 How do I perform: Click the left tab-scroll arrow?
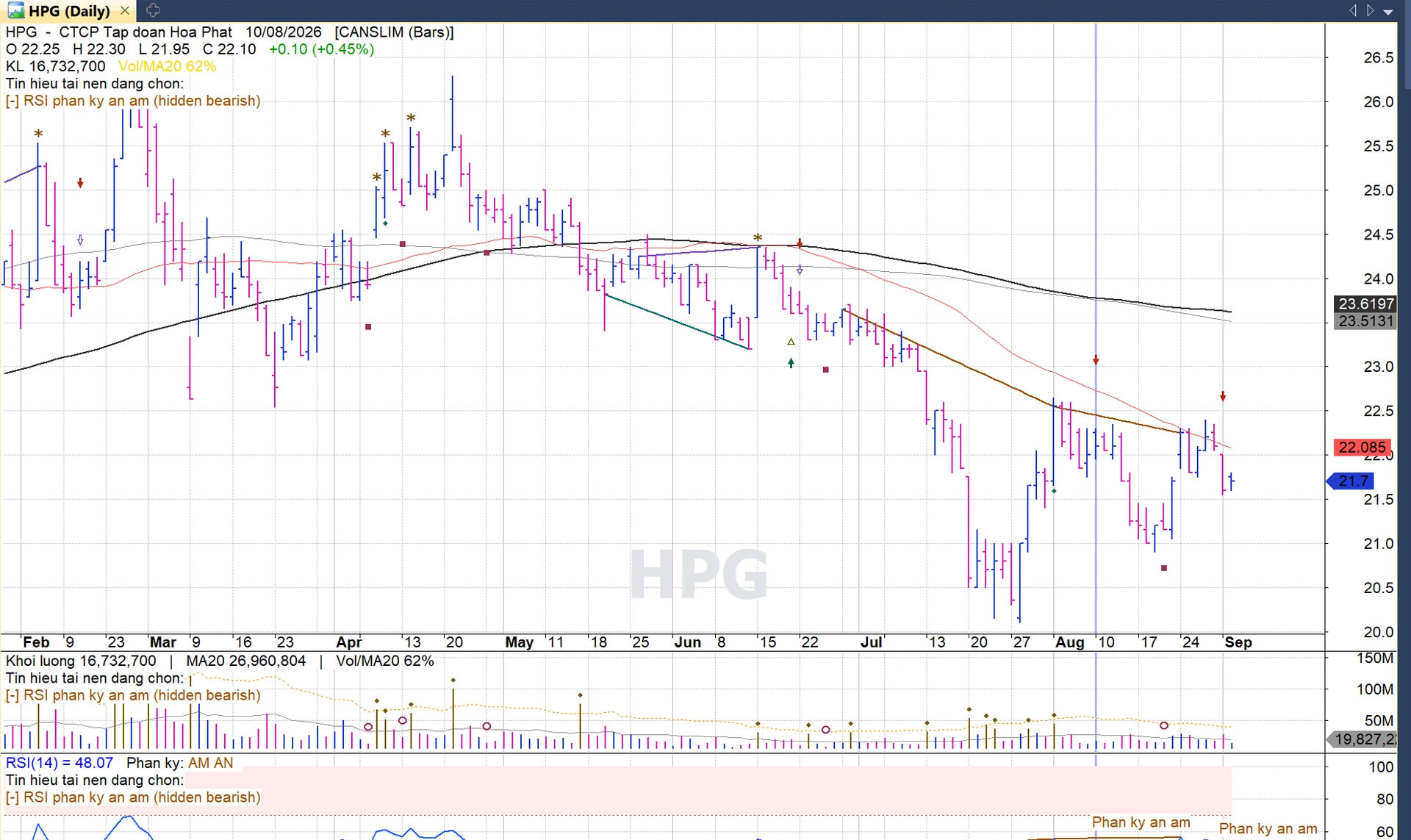[x=1353, y=10]
